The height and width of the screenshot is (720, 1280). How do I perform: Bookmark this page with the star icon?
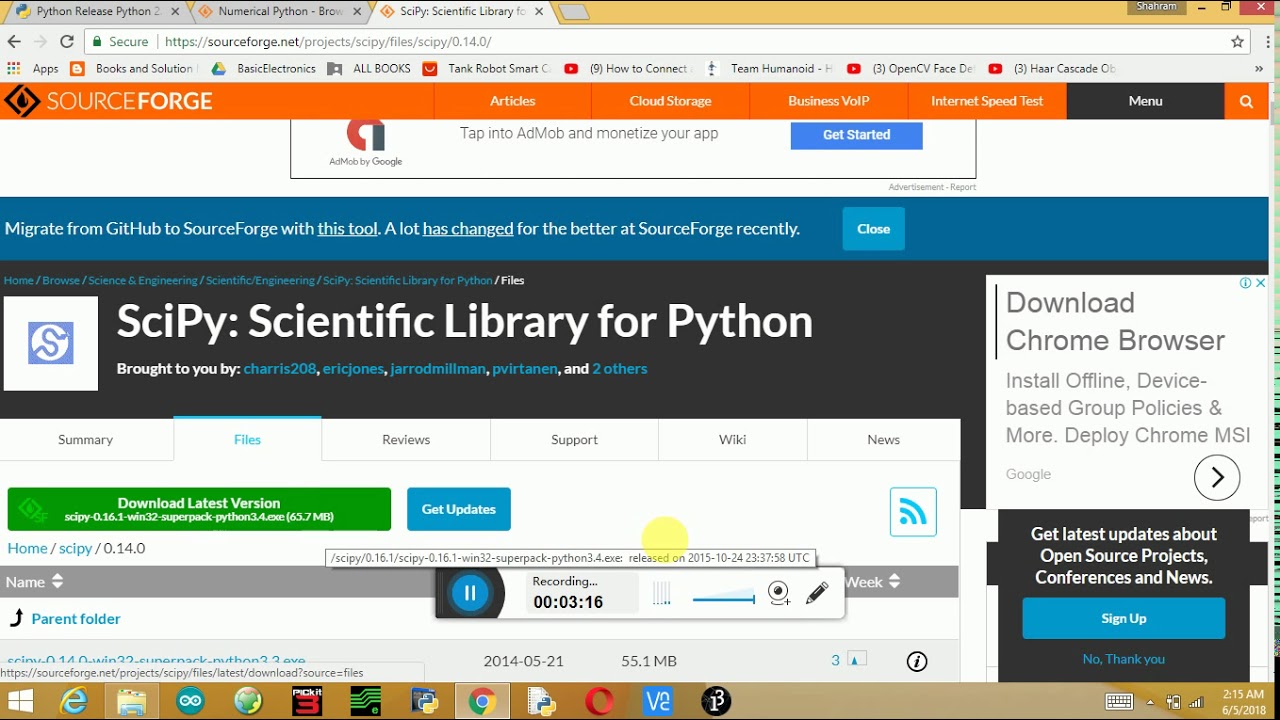click(1238, 42)
